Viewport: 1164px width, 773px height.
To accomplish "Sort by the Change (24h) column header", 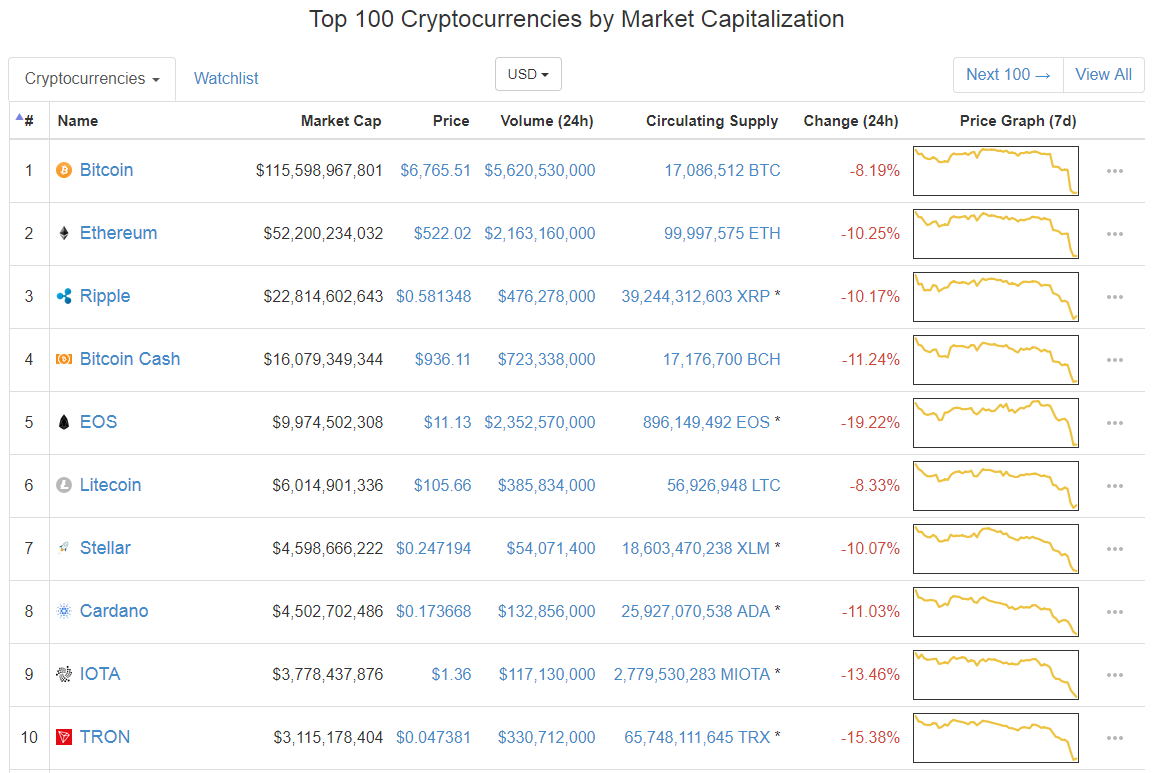I will (x=850, y=121).
